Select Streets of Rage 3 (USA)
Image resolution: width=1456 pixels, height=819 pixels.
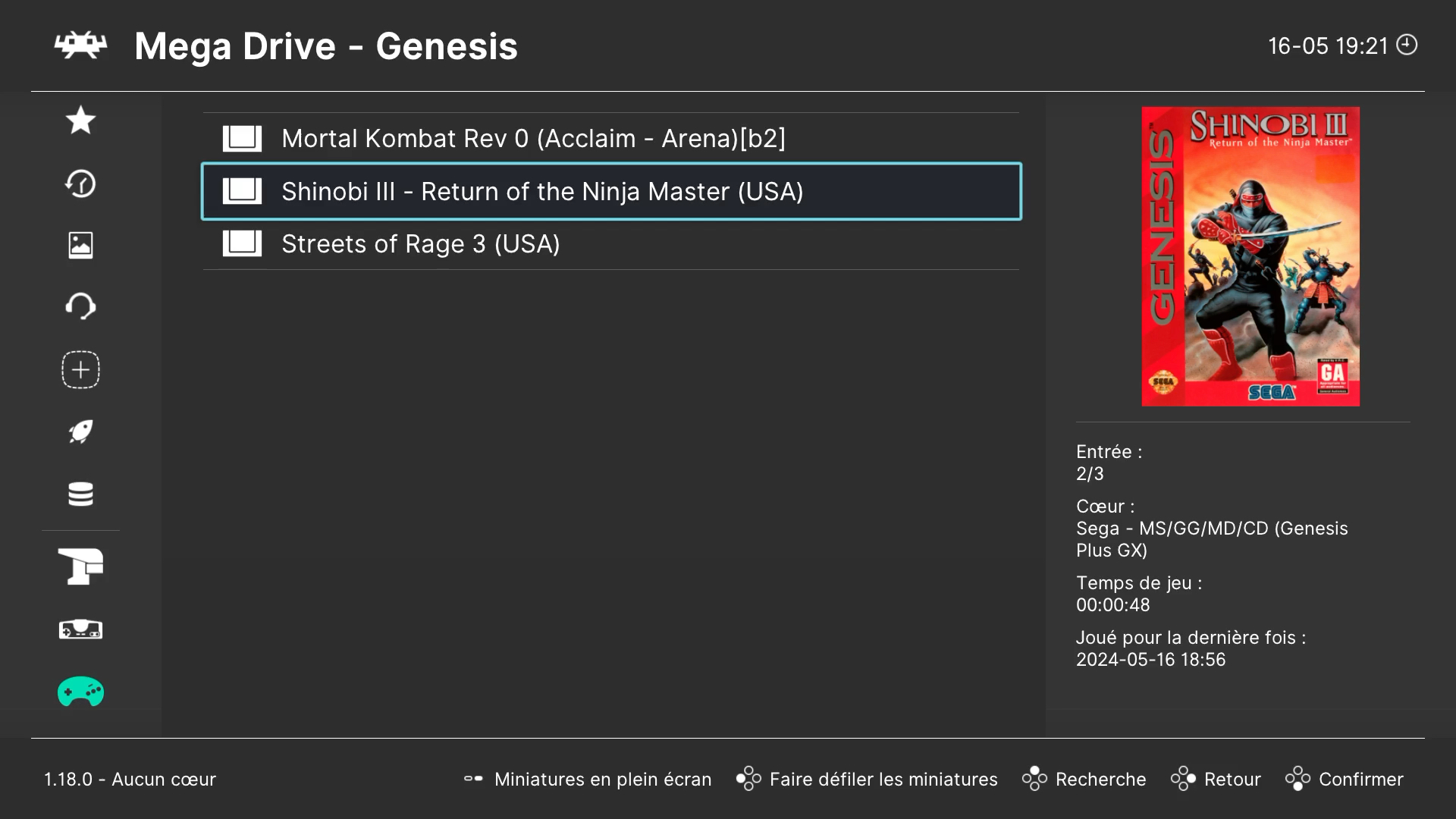point(420,243)
